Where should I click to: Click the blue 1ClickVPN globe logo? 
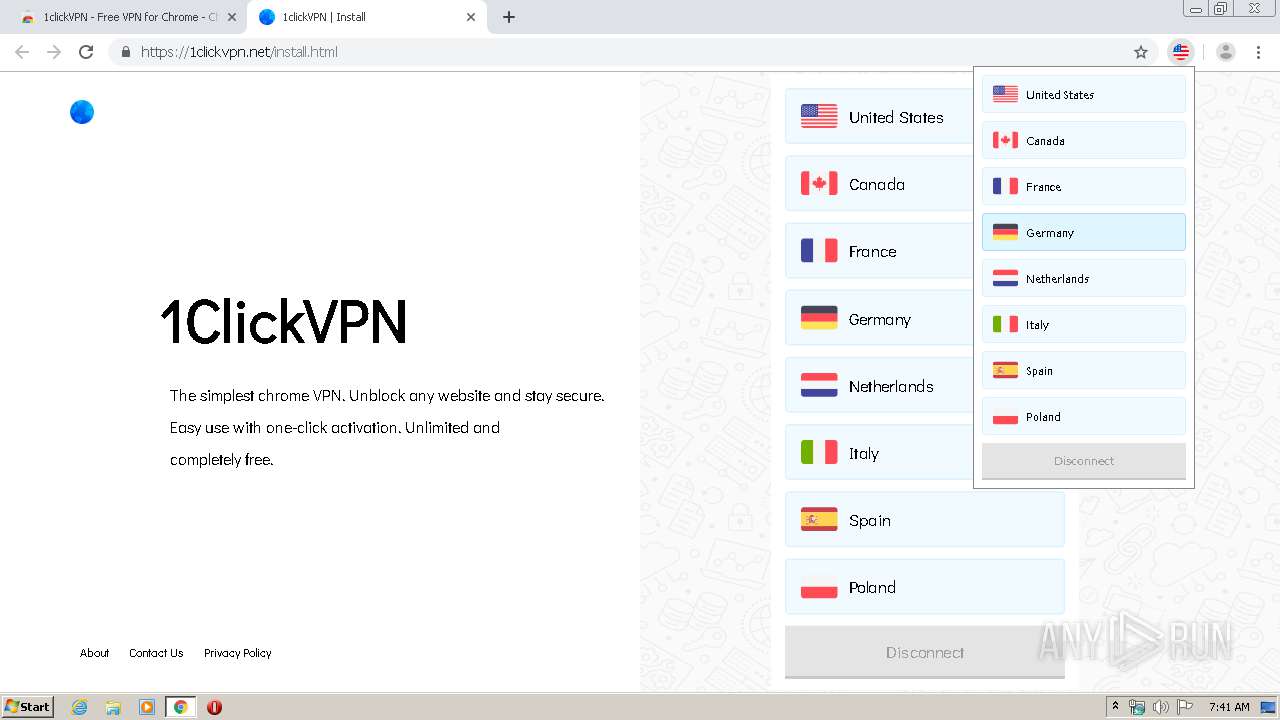[82, 113]
